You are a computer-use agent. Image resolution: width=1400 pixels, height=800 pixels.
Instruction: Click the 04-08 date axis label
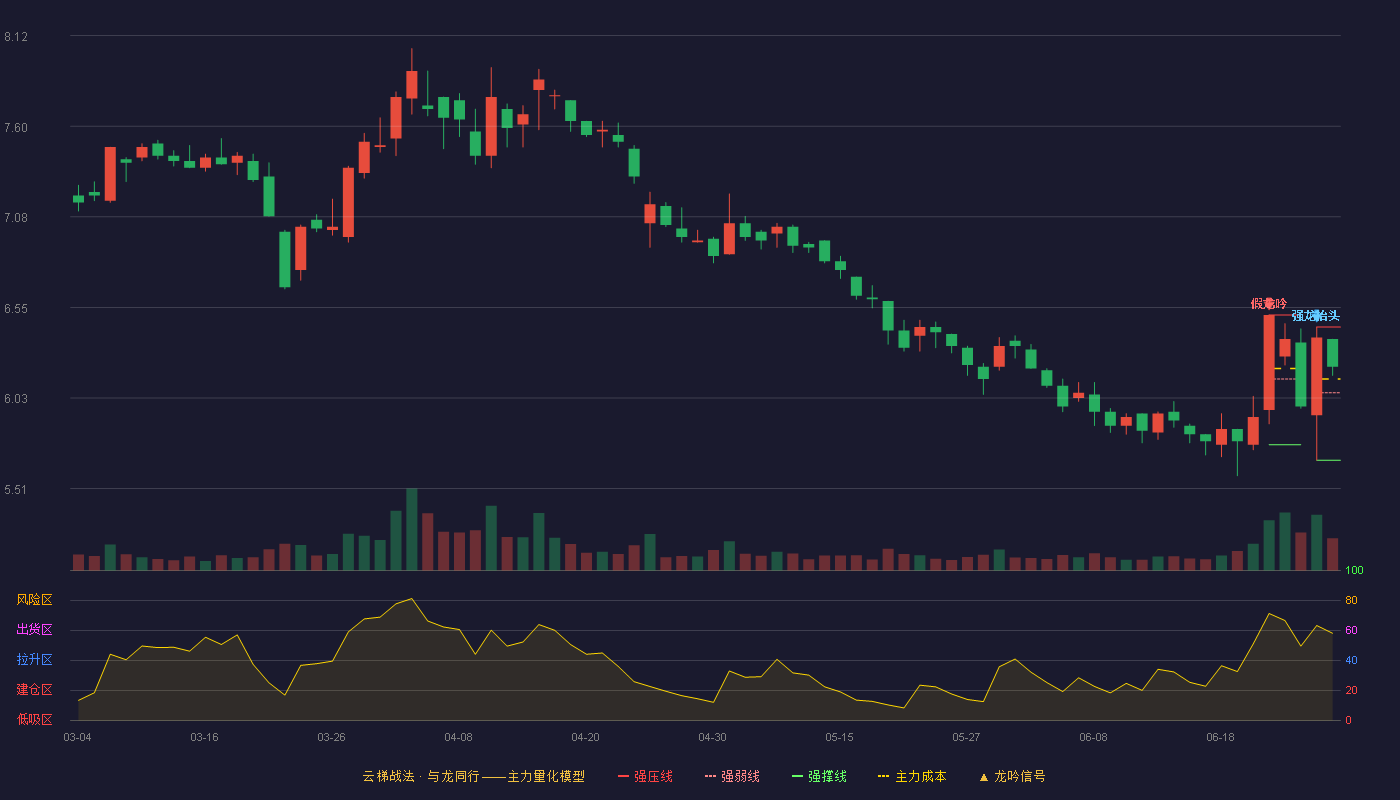(x=458, y=737)
